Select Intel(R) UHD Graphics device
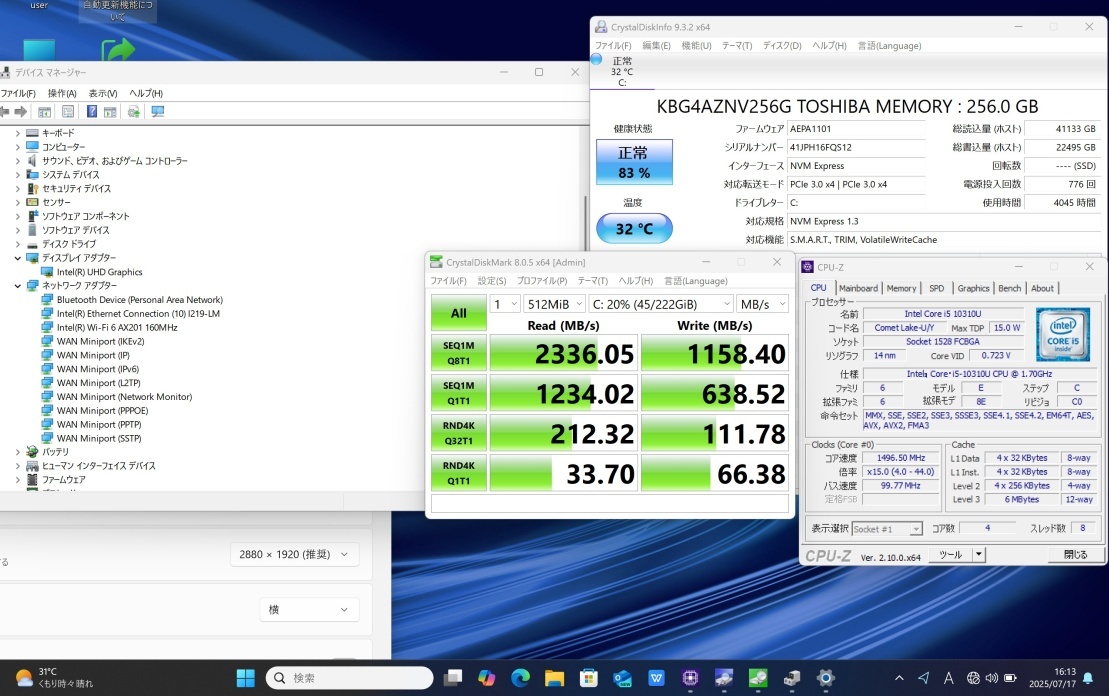The image size is (1109, 696). pos(99,272)
